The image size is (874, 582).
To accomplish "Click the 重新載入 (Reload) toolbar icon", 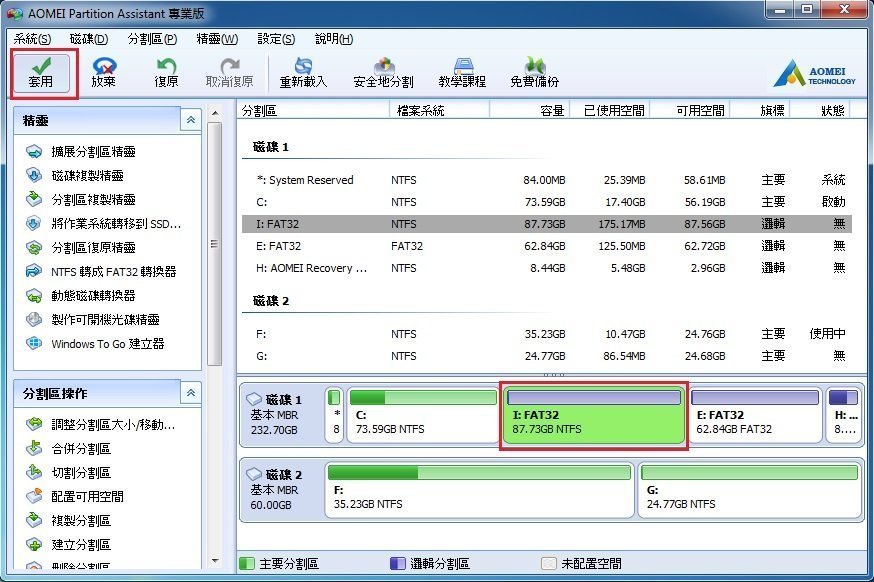I will click(303, 73).
